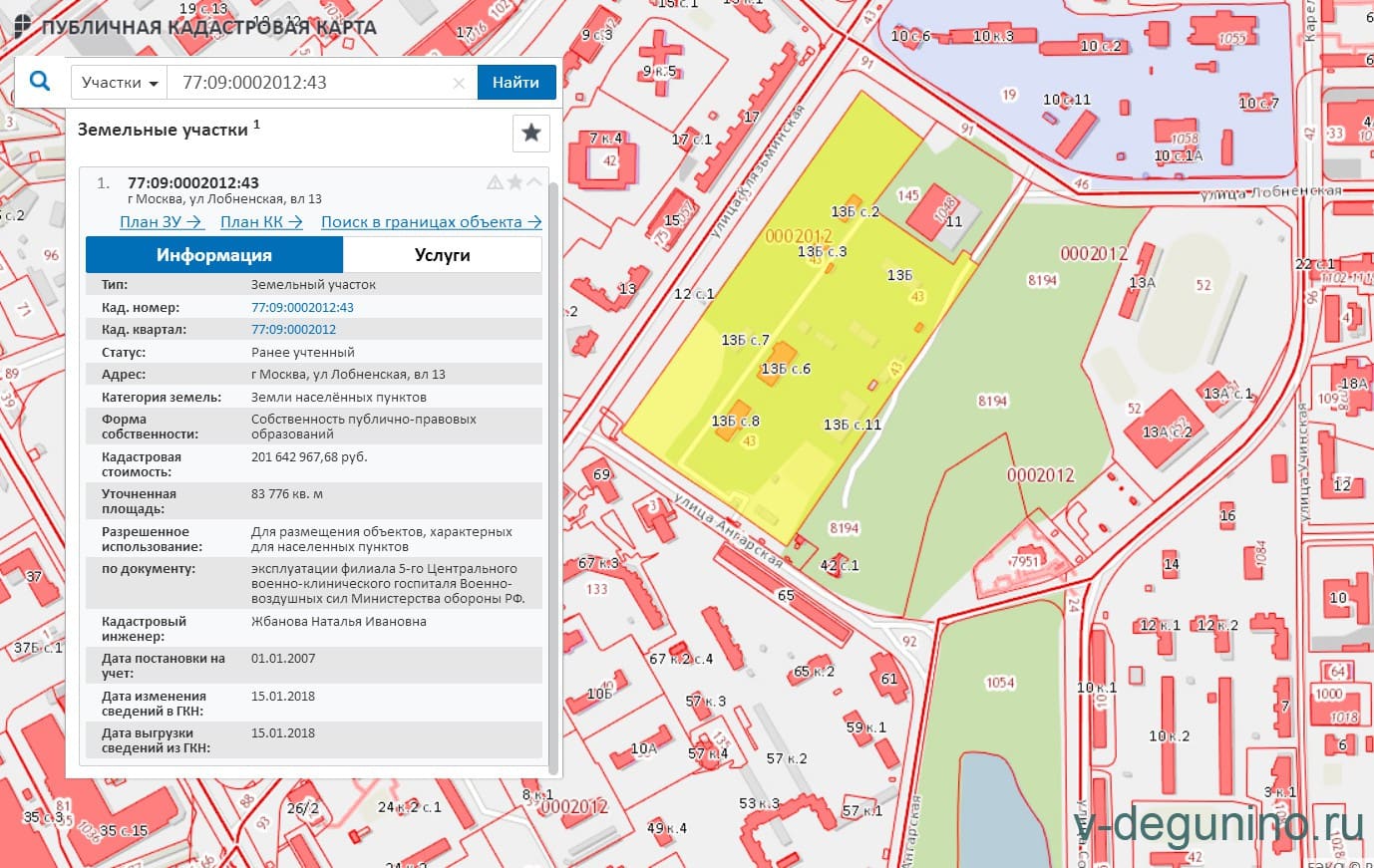Image resolution: width=1374 pixels, height=868 pixels.
Task: Open favorites with the large star button
Action: click(x=531, y=133)
